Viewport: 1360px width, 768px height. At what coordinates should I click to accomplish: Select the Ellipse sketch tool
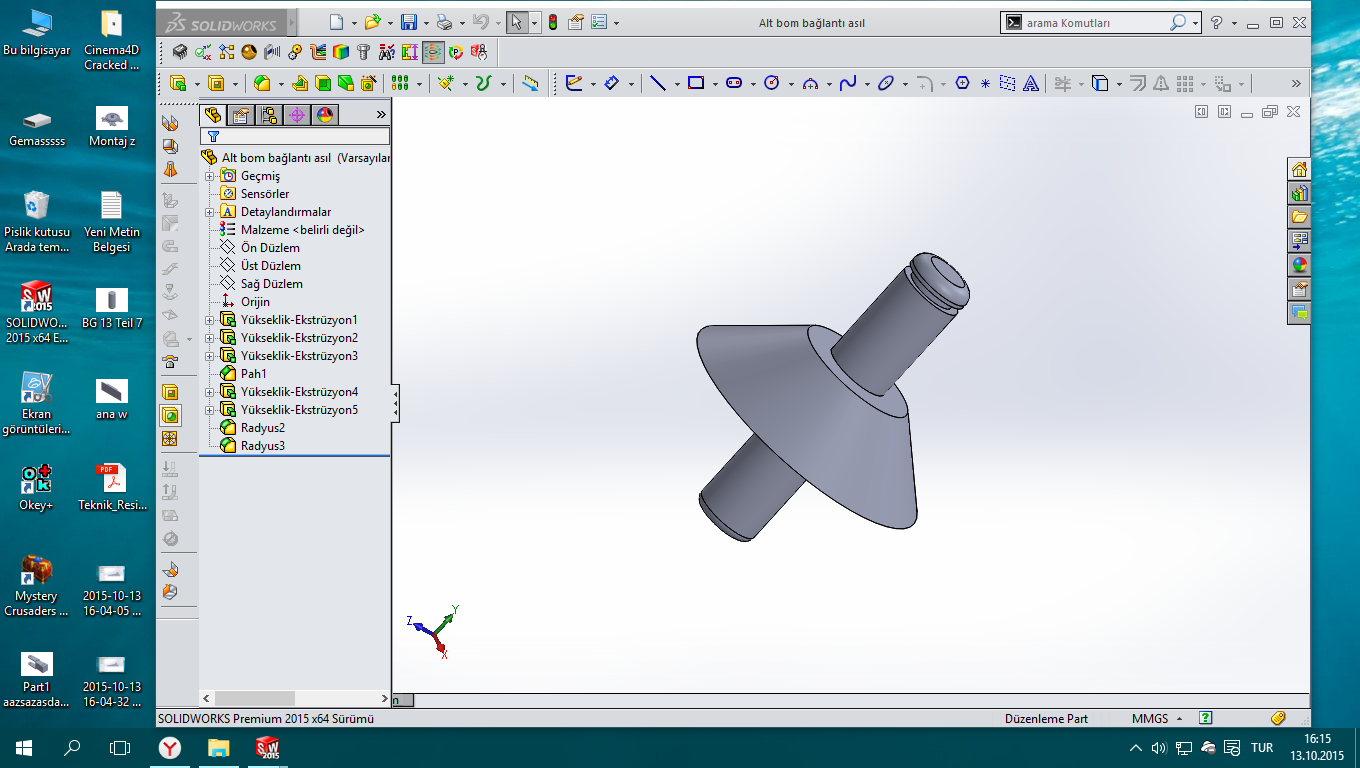[886, 84]
